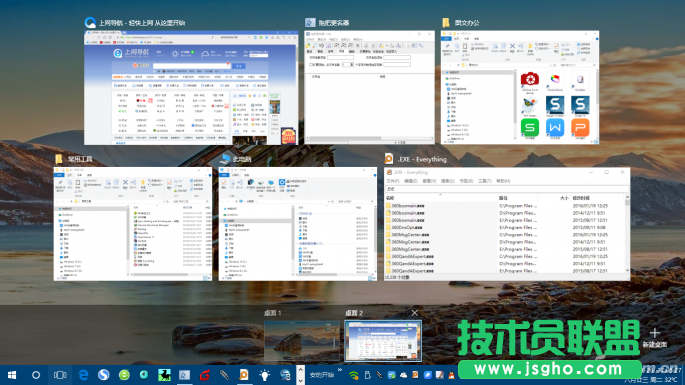Click the taskbar toolbar scroll down arrow
The height and width of the screenshot is (385, 685).
(300, 381)
